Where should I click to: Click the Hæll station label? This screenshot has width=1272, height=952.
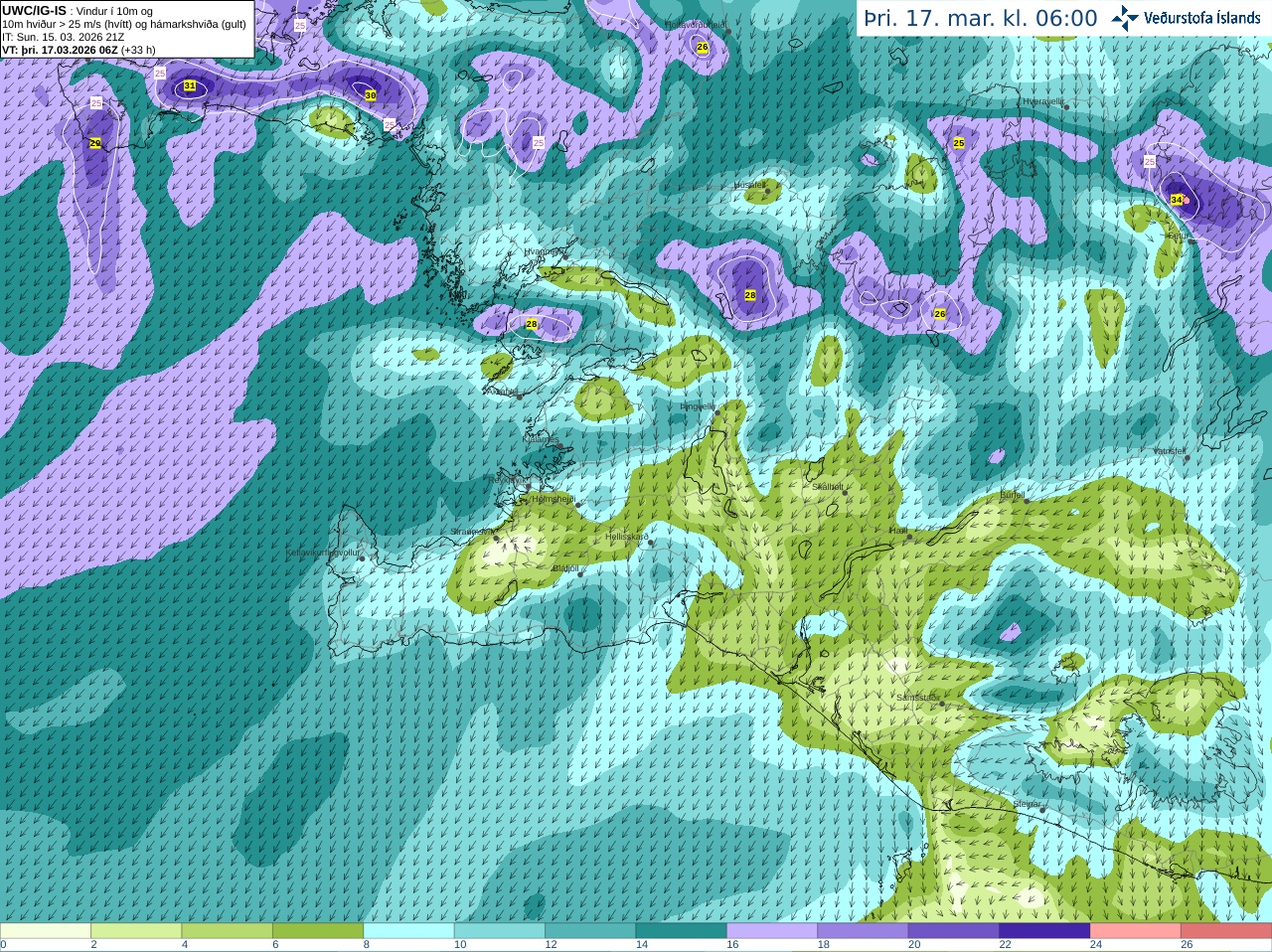(898, 531)
